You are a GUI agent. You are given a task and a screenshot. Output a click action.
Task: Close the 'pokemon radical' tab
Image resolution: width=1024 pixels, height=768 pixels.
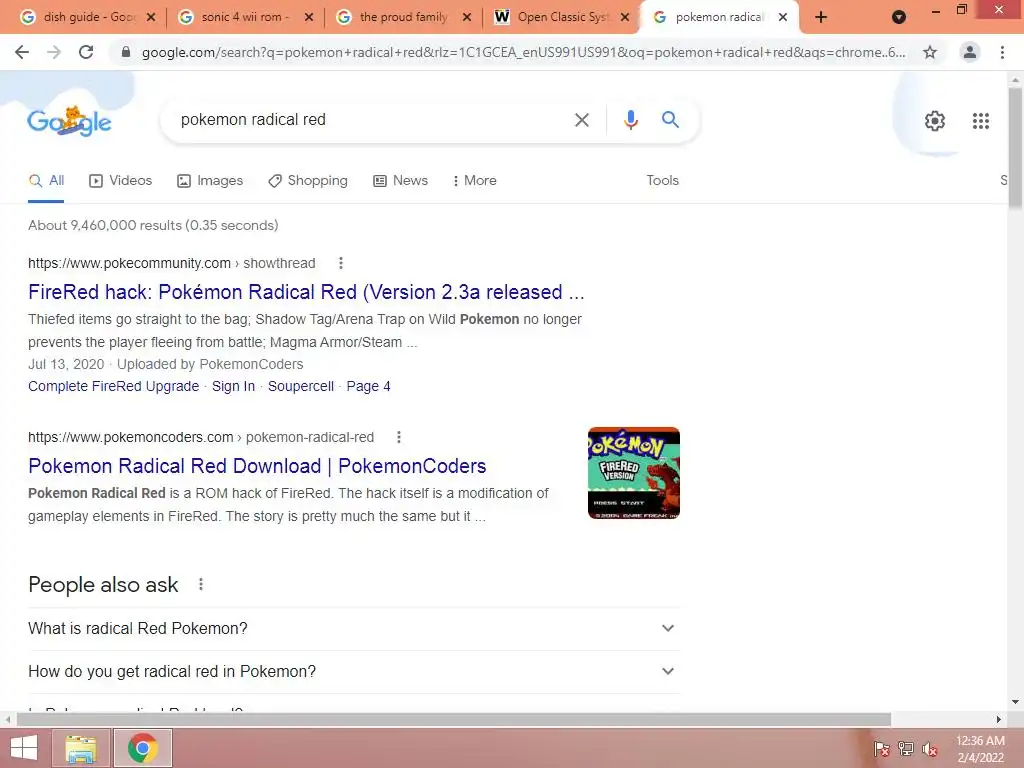tap(783, 17)
